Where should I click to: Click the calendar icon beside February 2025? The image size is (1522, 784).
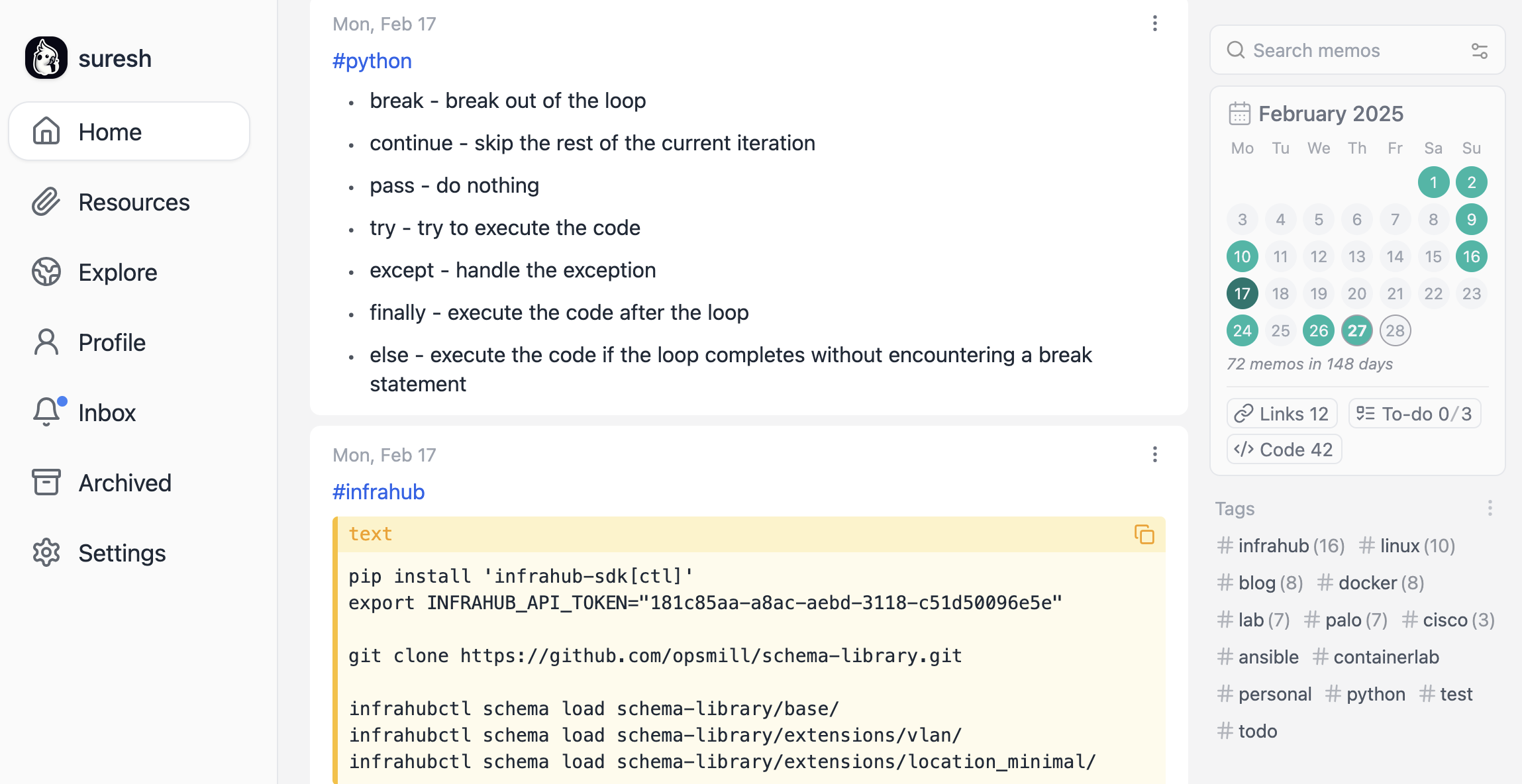[1239, 114]
